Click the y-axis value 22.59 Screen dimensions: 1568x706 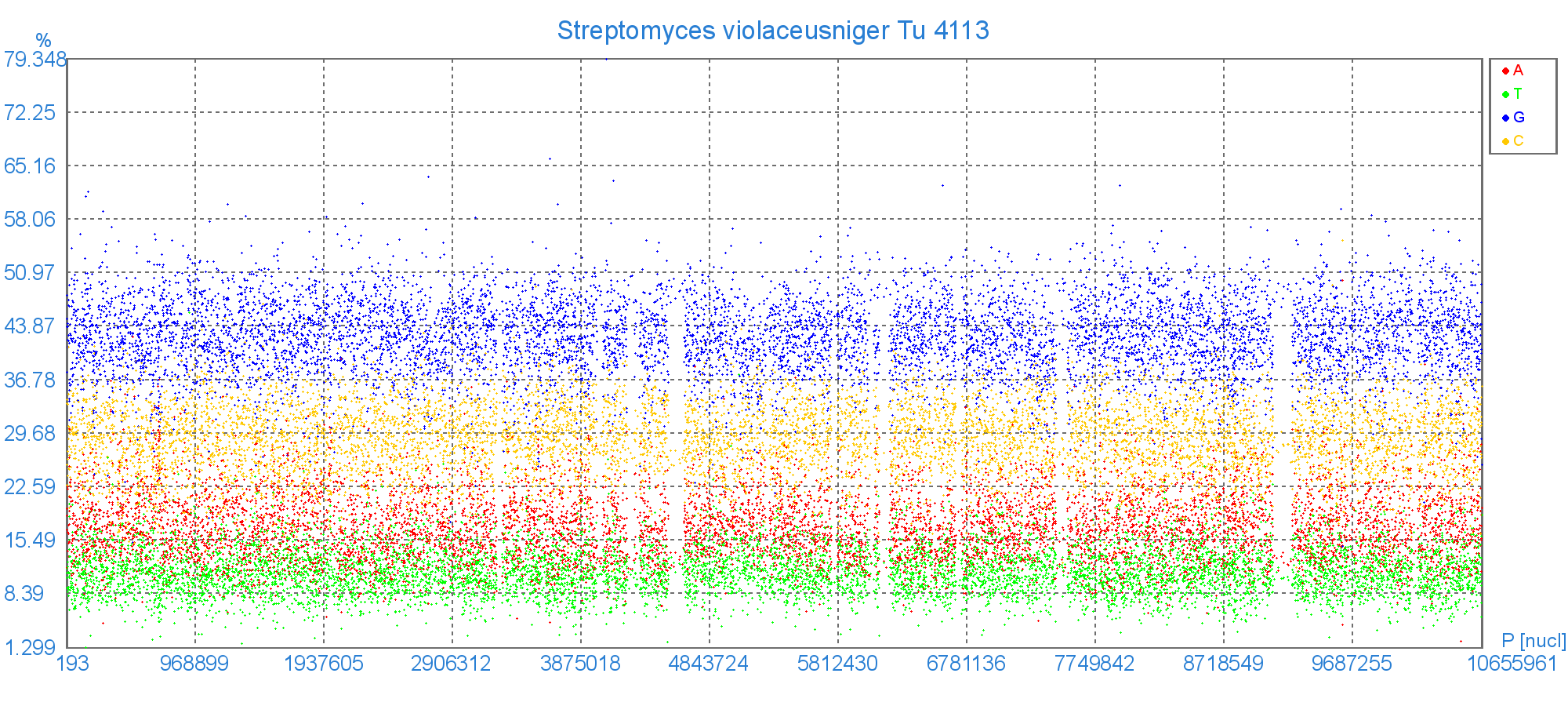point(31,487)
